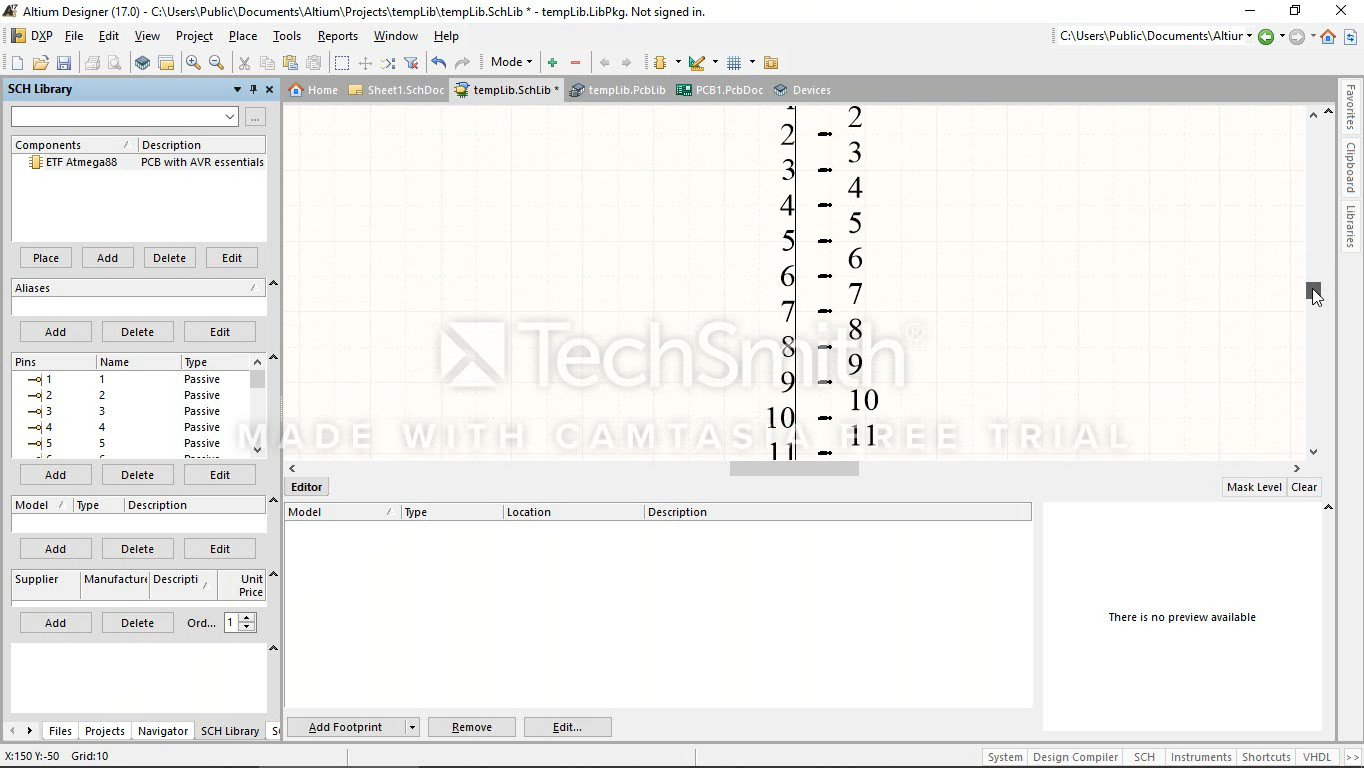The height and width of the screenshot is (768, 1364).
Task: Click the Undo arrow in toolbar
Action: (438, 63)
